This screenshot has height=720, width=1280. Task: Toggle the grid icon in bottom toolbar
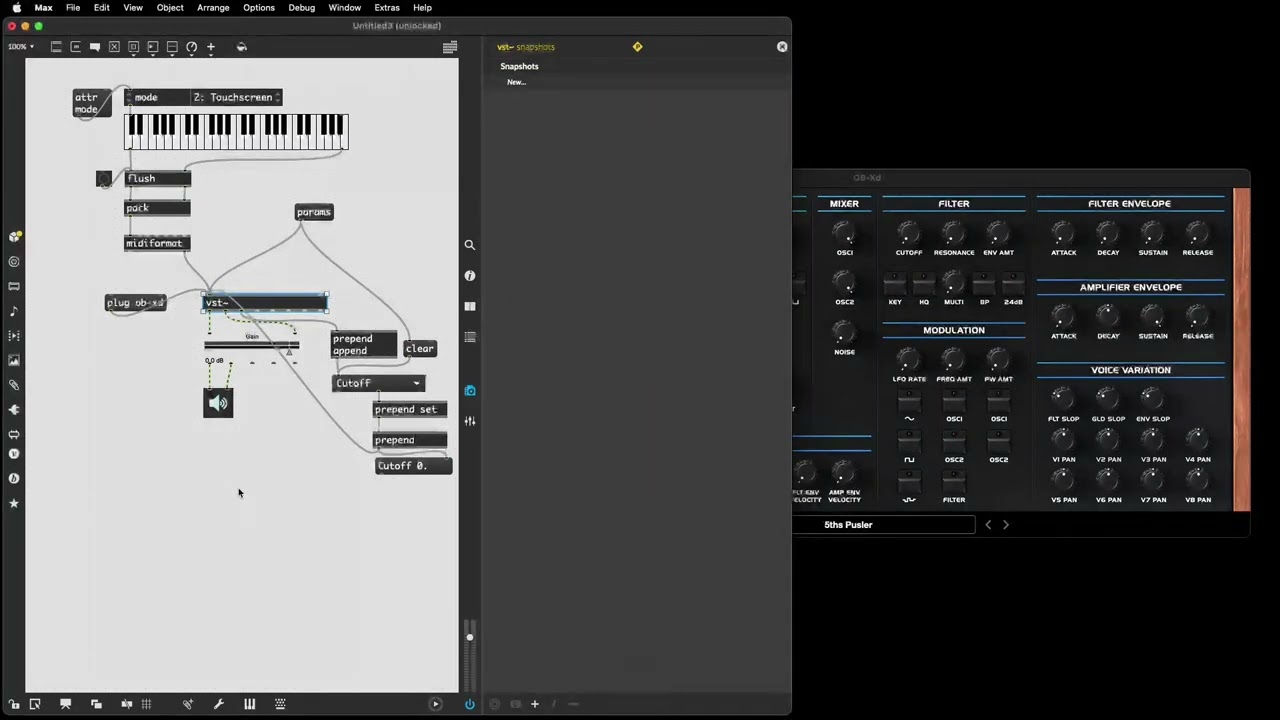point(146,704)
